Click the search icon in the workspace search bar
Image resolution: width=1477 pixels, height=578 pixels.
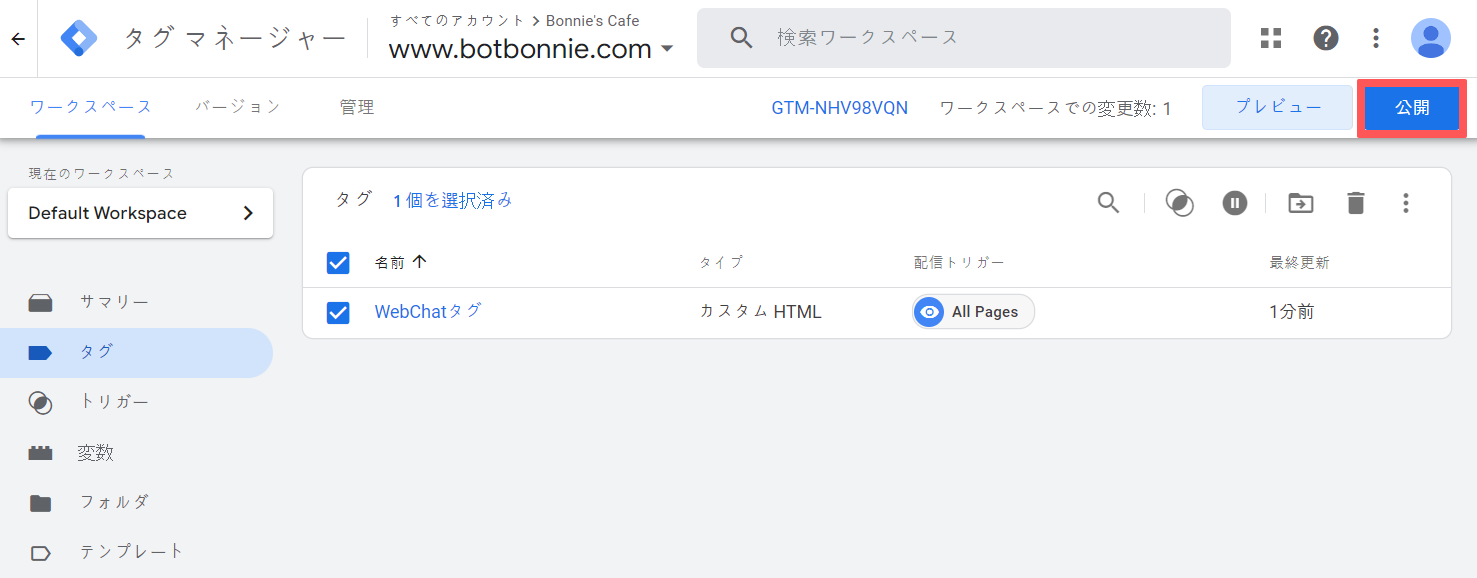pos(741,38)
